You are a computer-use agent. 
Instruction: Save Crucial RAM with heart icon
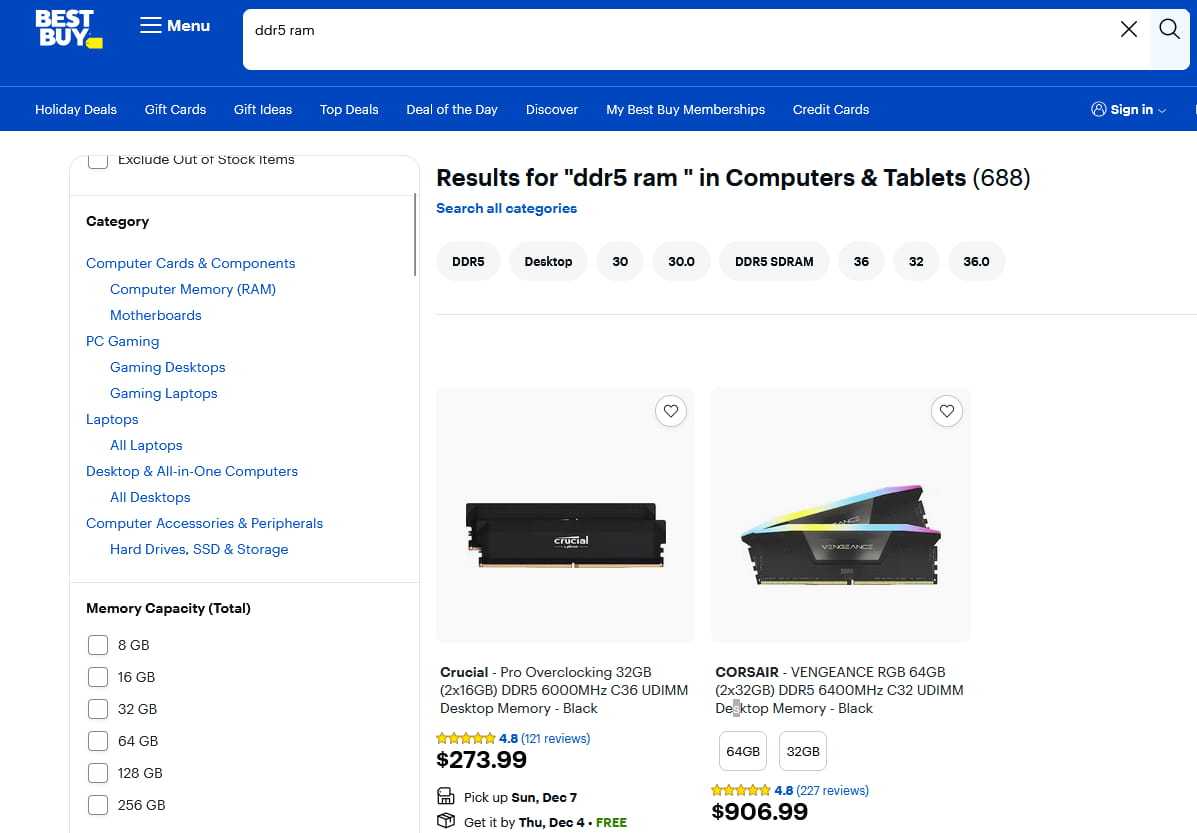pyautogui.click(x=671, y=411)
